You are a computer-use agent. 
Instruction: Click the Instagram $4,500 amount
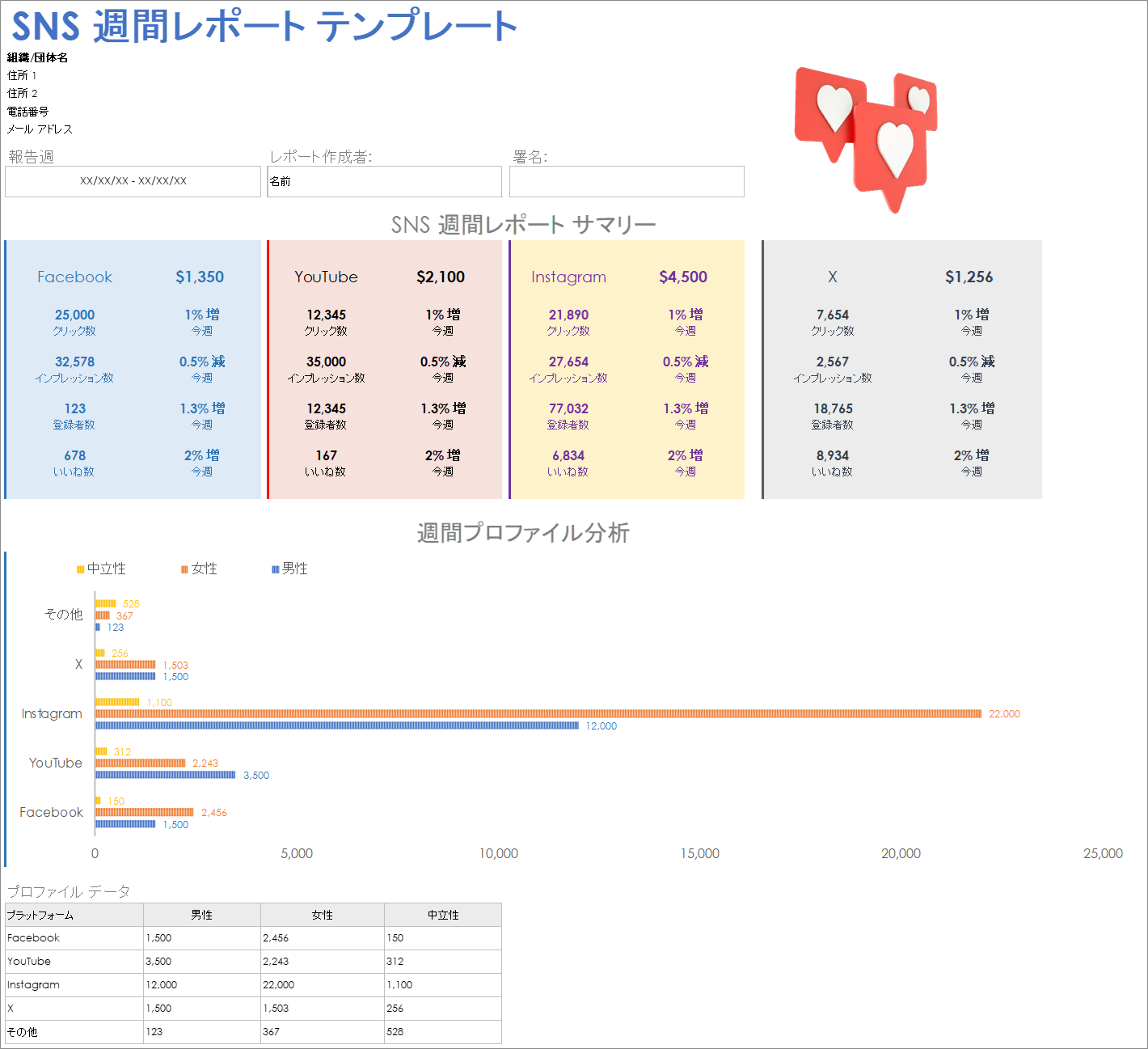pos(683,277)
